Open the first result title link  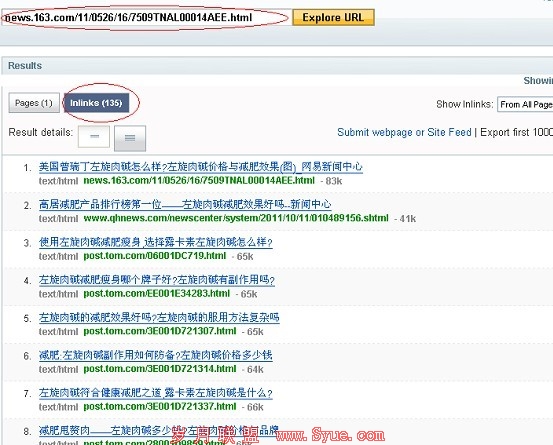coord(201,166)
